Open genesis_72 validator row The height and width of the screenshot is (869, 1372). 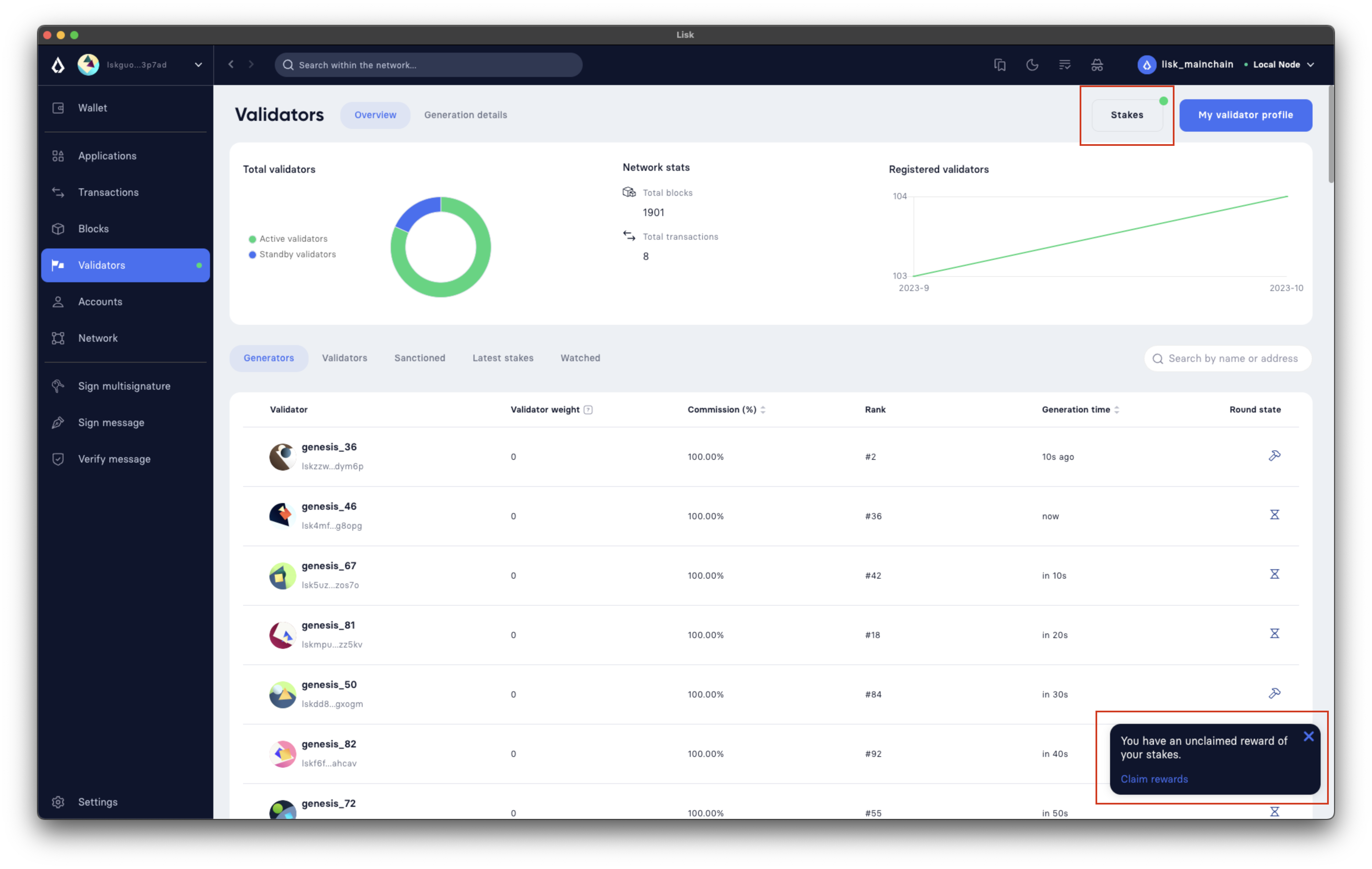tap(771, 802)
